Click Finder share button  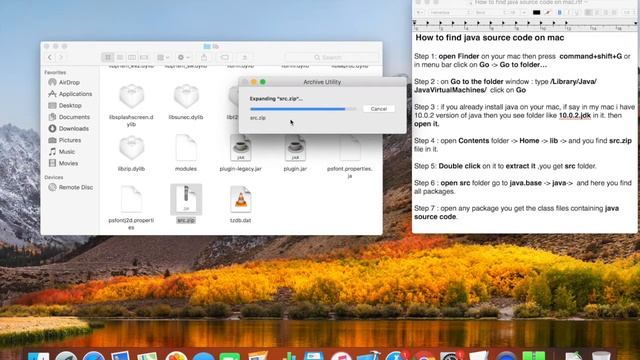pos(204,58)
